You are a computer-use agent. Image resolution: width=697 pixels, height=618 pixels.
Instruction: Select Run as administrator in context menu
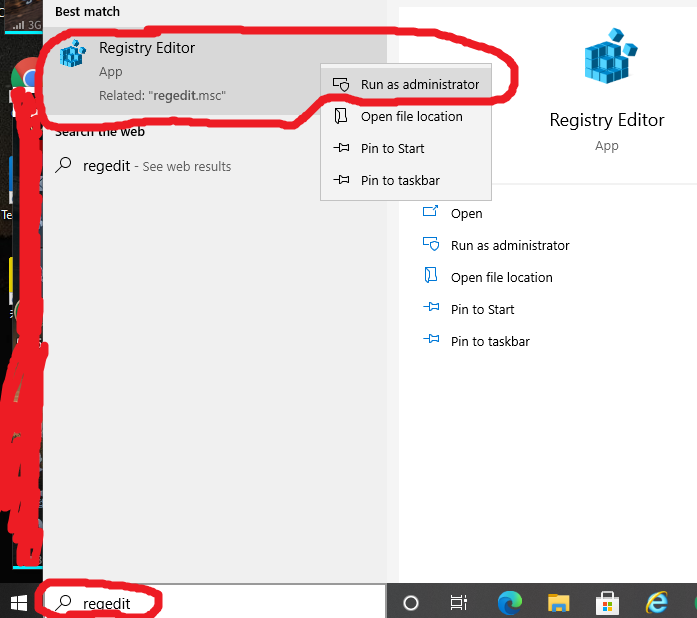(406, 84)
